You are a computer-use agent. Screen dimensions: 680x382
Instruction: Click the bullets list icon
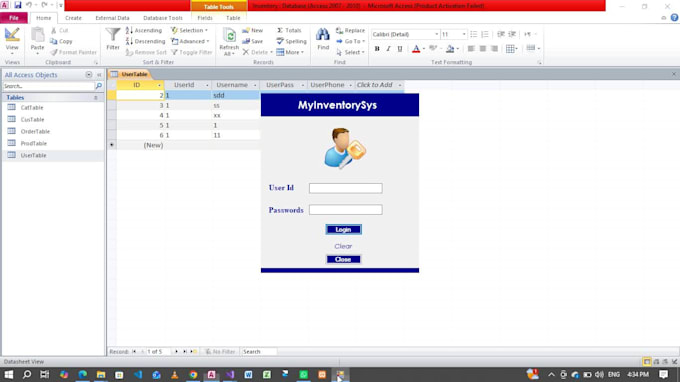click(x=474, y=34)
